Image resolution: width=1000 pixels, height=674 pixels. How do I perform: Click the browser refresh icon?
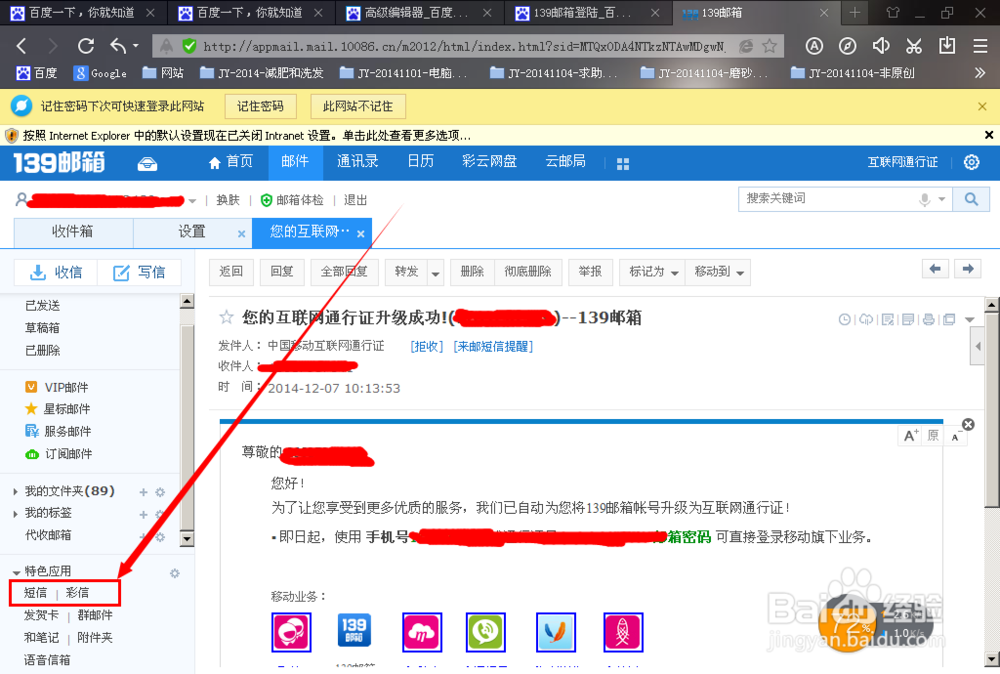pyautogui.click(x=85, y=46)
